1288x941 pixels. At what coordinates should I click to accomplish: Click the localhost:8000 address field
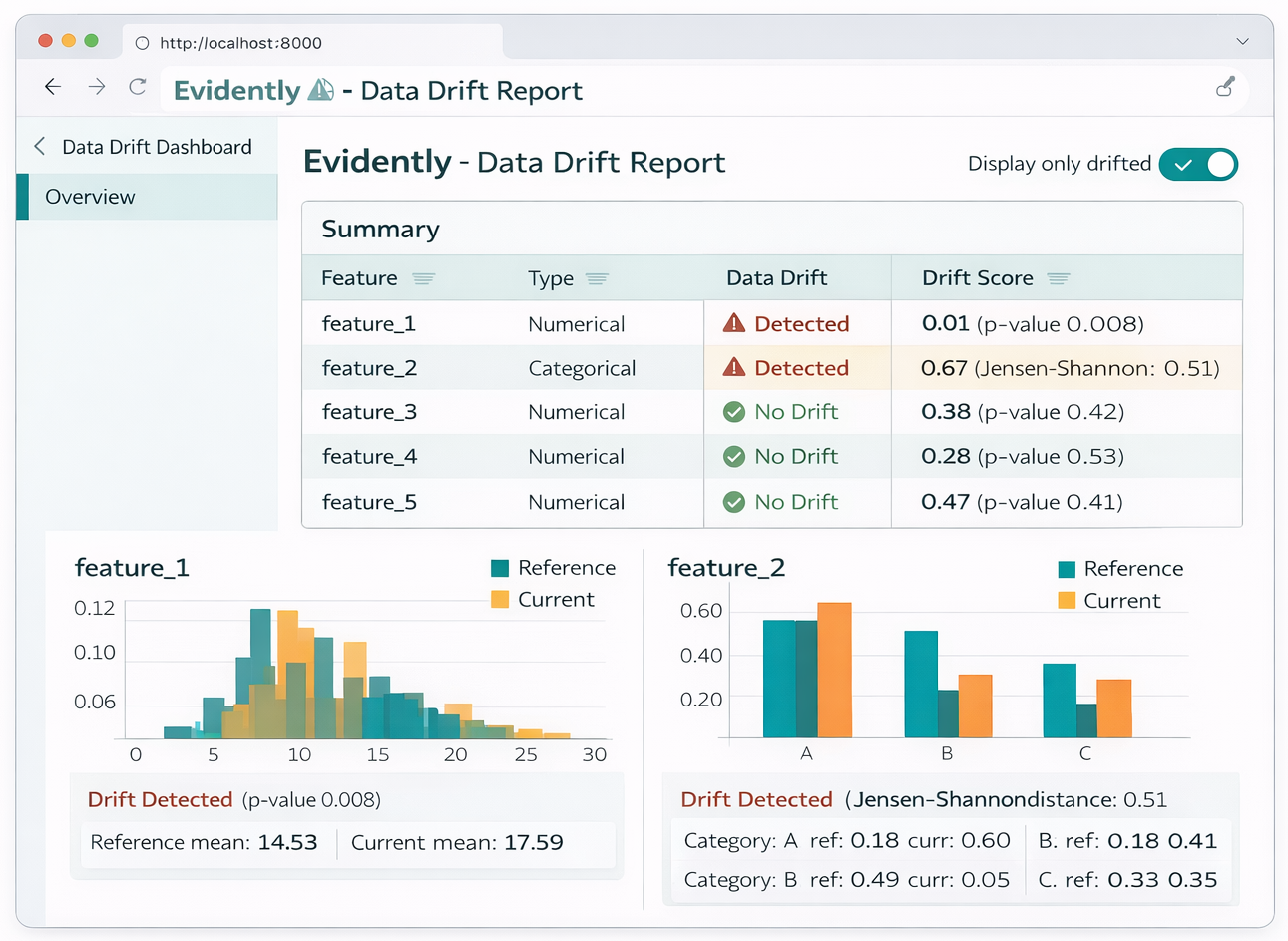coord(240,43)
